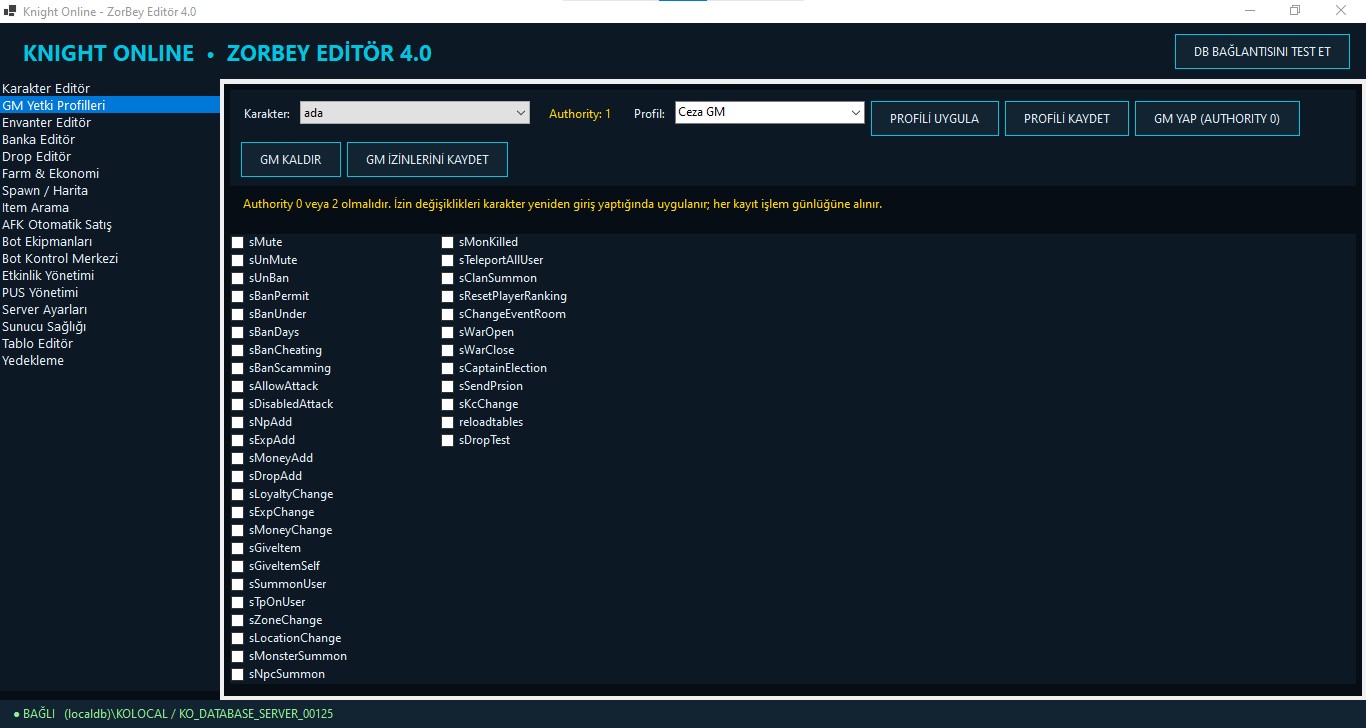Check sBanScamming permission
Screen dimensions: 1366x728
point(238,368)
